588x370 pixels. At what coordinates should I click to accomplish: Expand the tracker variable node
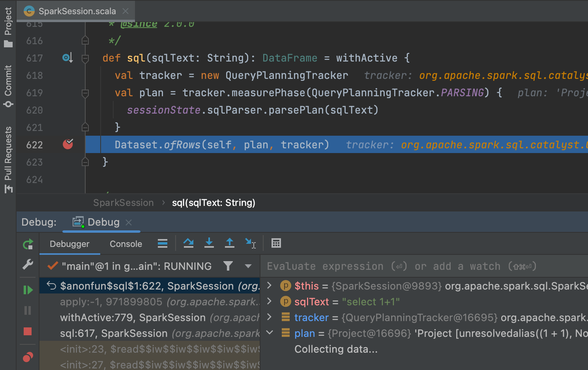(x=269, y=317)
